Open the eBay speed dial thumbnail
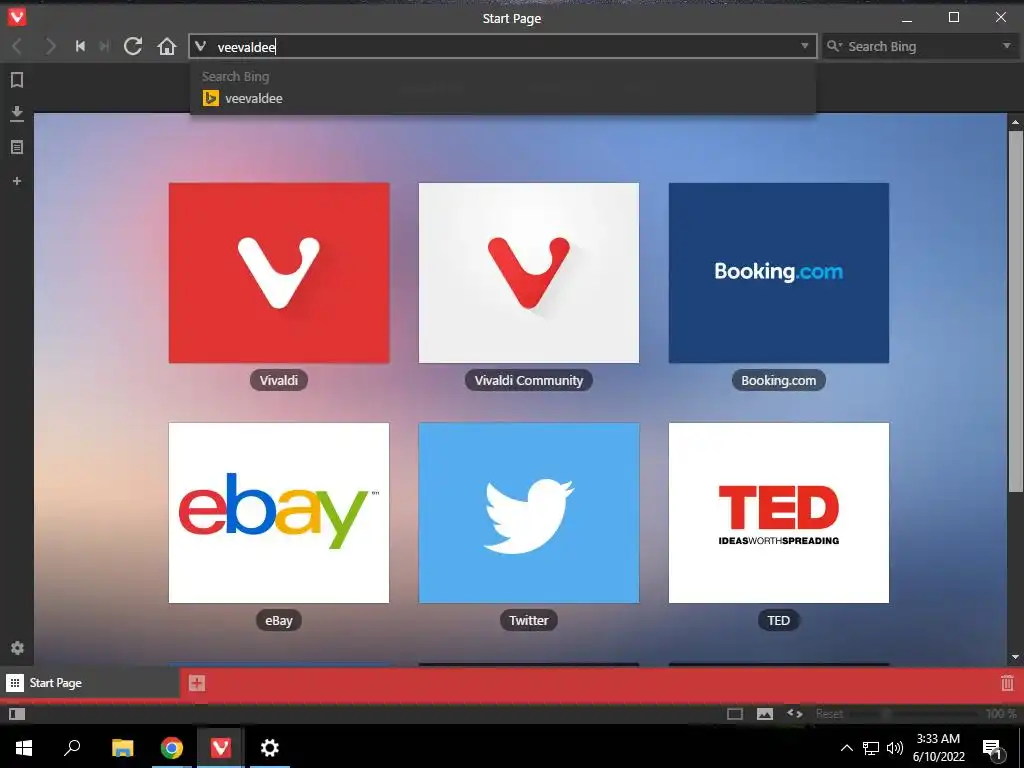Image resolution: width=1024 pixels, height=768 pixels. (279, 513)
